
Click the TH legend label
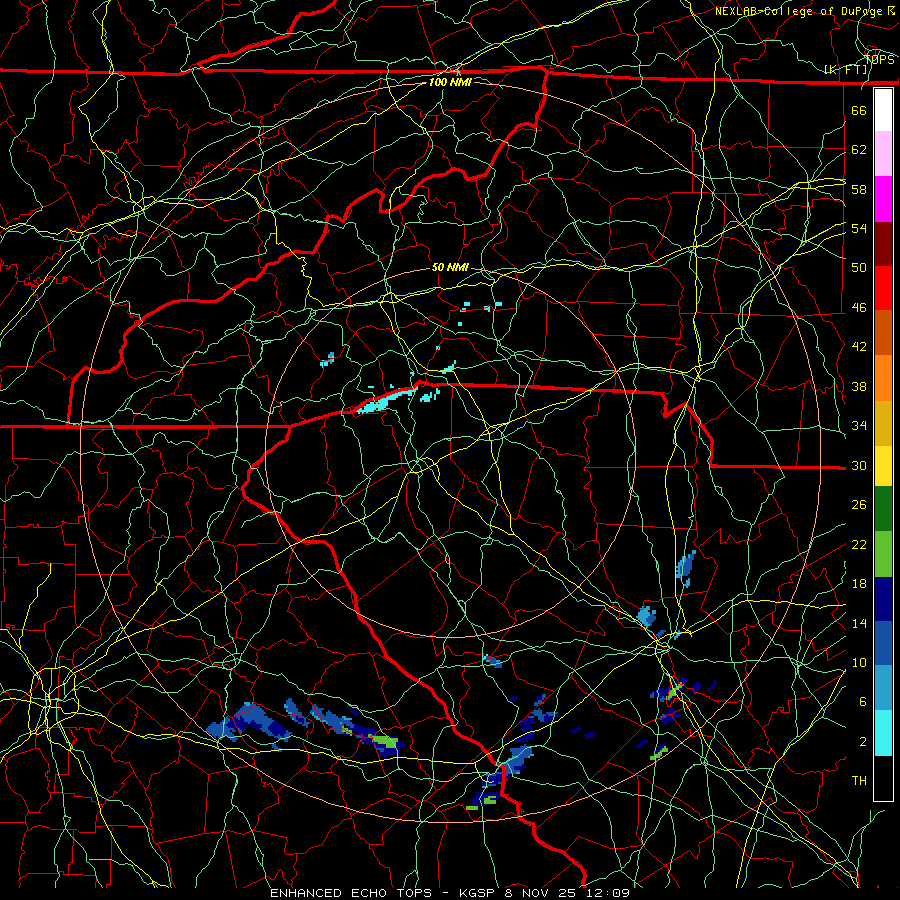point(859,781)
